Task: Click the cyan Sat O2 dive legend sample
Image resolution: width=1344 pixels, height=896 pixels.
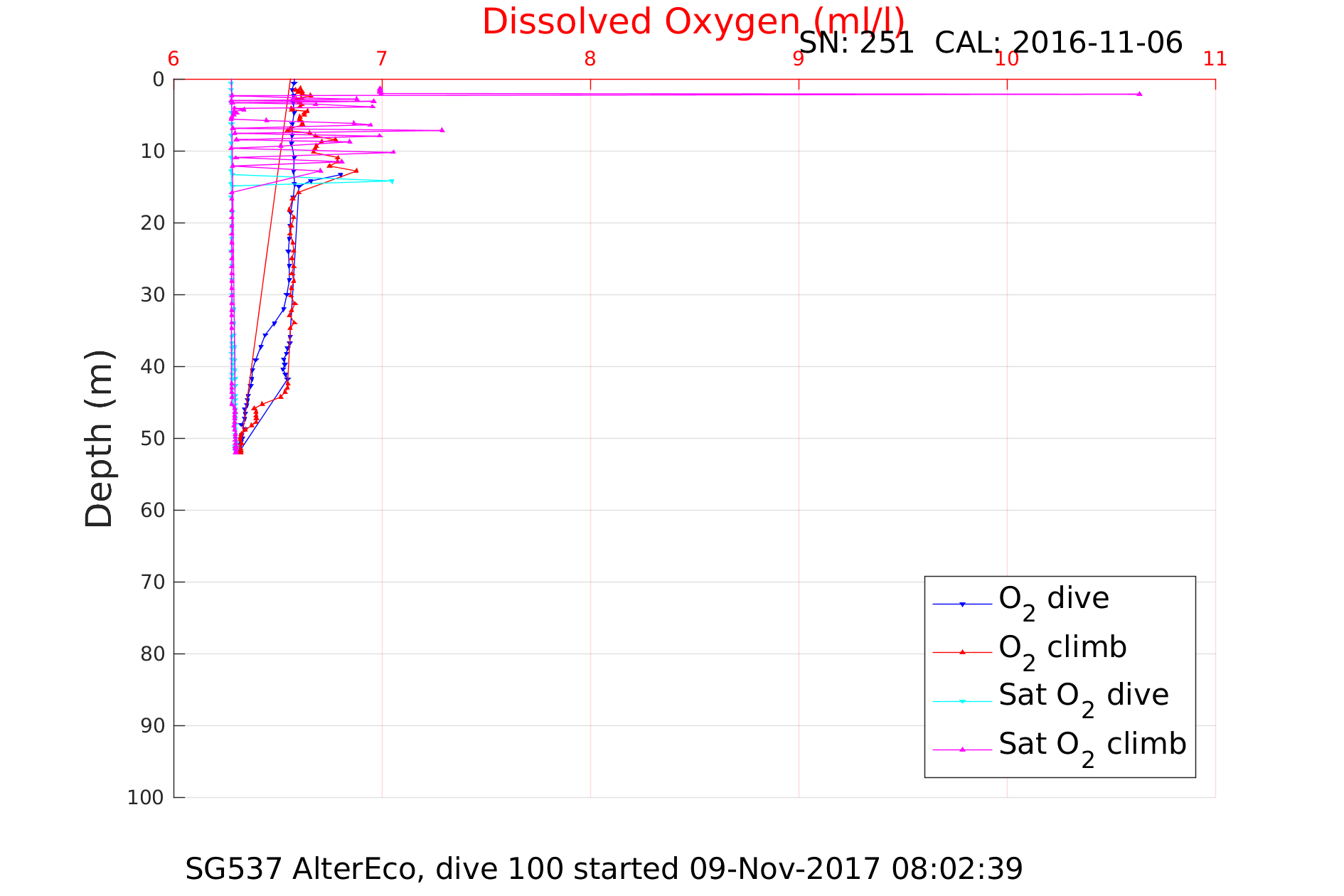Action: [x=962, y=701]
